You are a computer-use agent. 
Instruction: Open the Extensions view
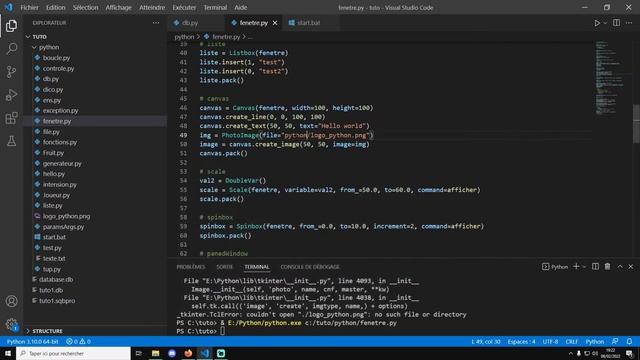click(x=11, y=118)
